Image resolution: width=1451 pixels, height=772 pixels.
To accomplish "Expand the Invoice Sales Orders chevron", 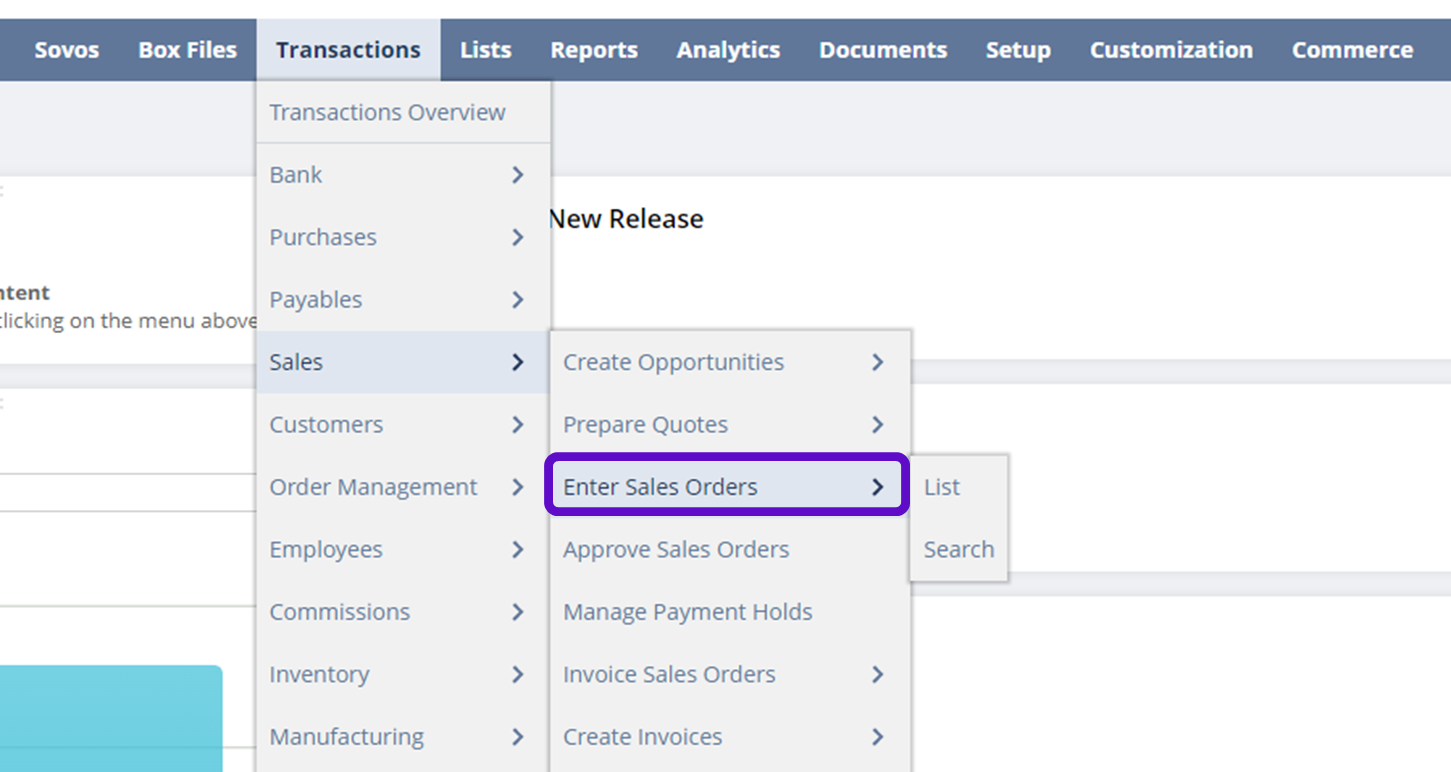I will click(877, 675).
